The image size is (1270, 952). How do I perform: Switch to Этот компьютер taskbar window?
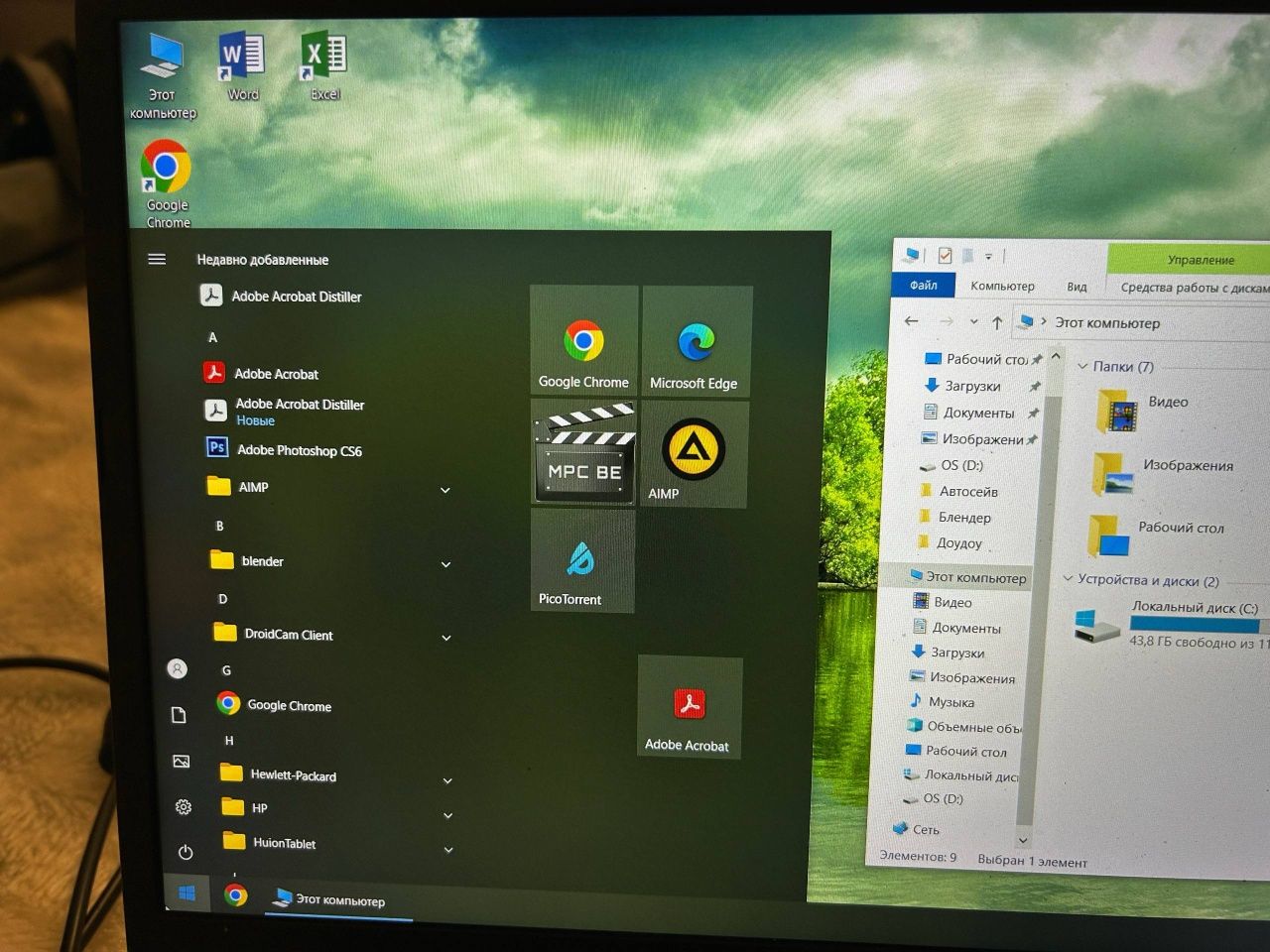338,900
